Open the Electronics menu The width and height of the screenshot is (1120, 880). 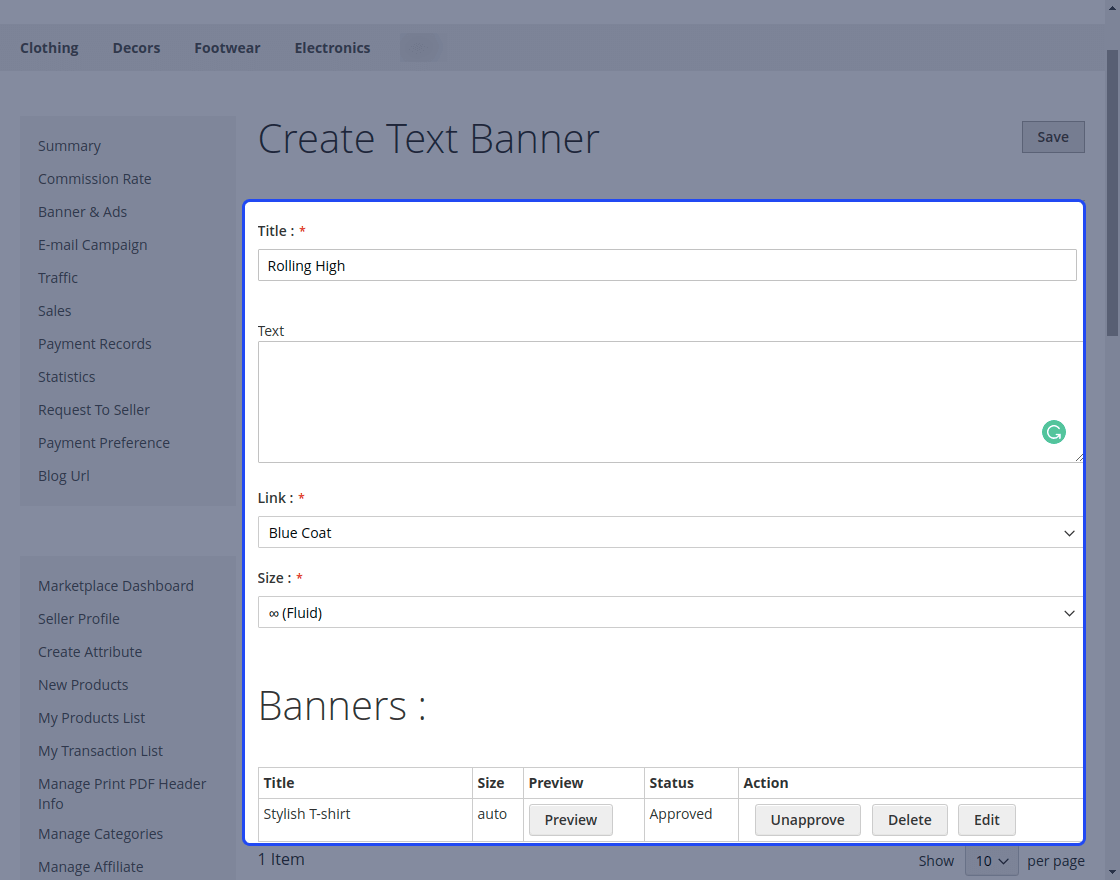click(x=332, y=48)
